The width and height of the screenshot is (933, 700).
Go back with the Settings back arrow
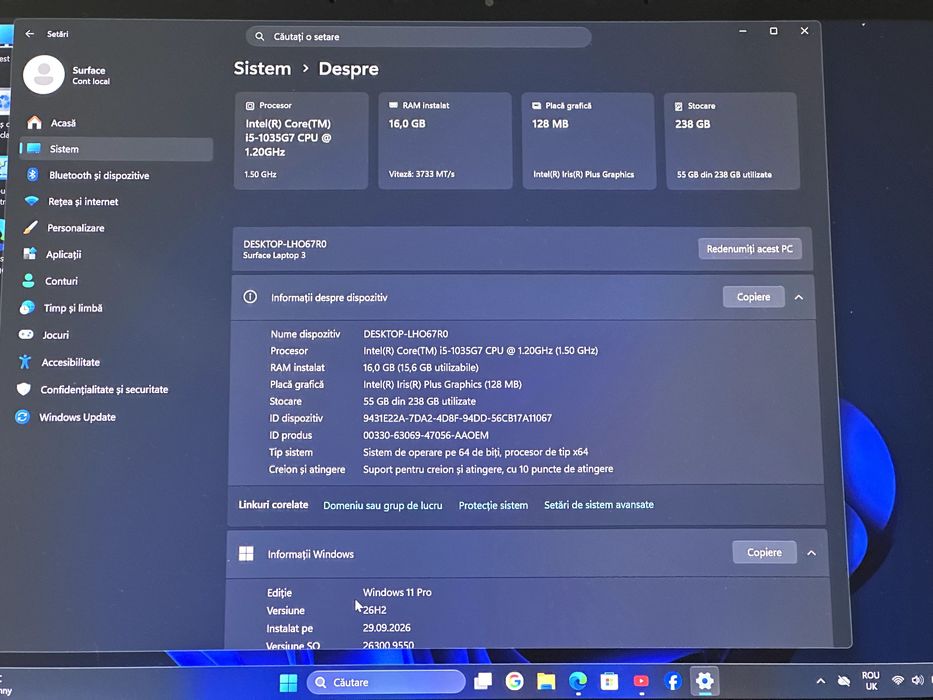point(30,34)
